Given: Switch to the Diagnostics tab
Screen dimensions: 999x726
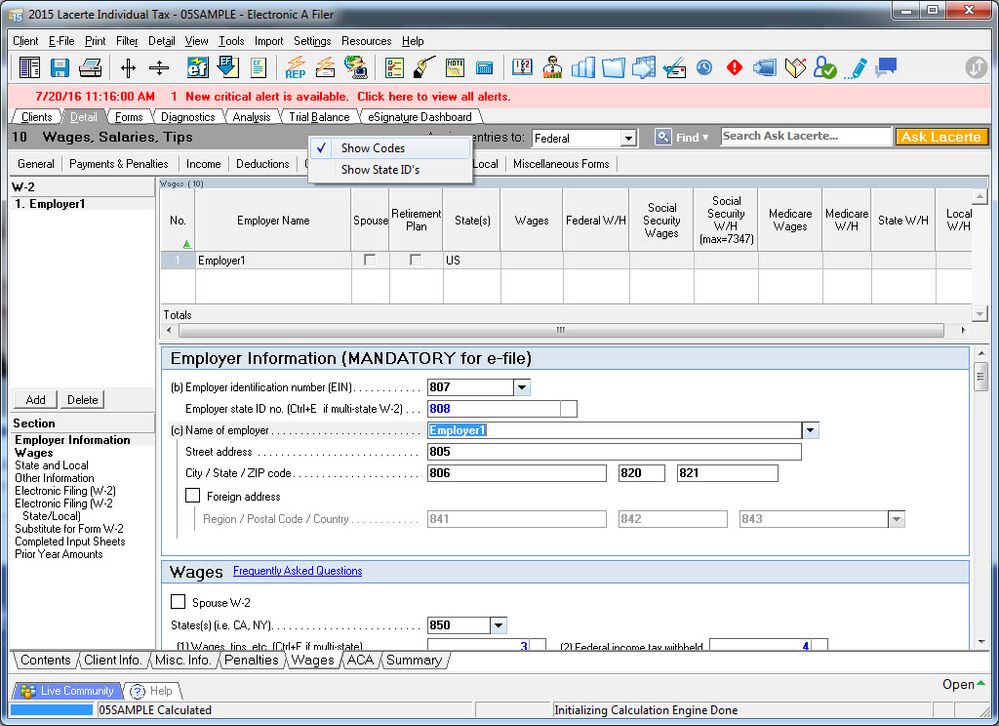Looking at the screenshot, I should (x=187, y=117).
